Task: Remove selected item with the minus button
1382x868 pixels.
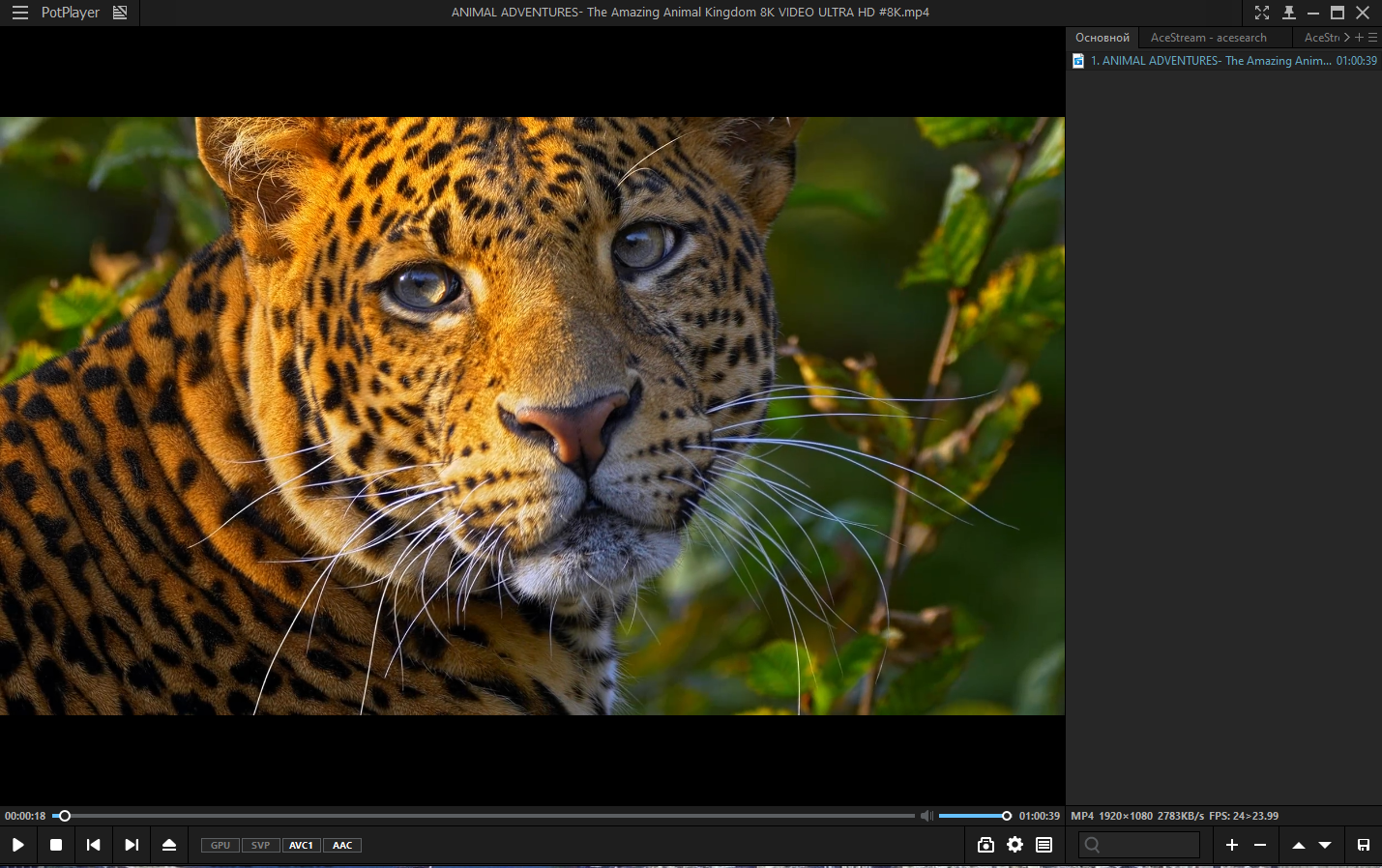Action: [x=1260, y=844]
